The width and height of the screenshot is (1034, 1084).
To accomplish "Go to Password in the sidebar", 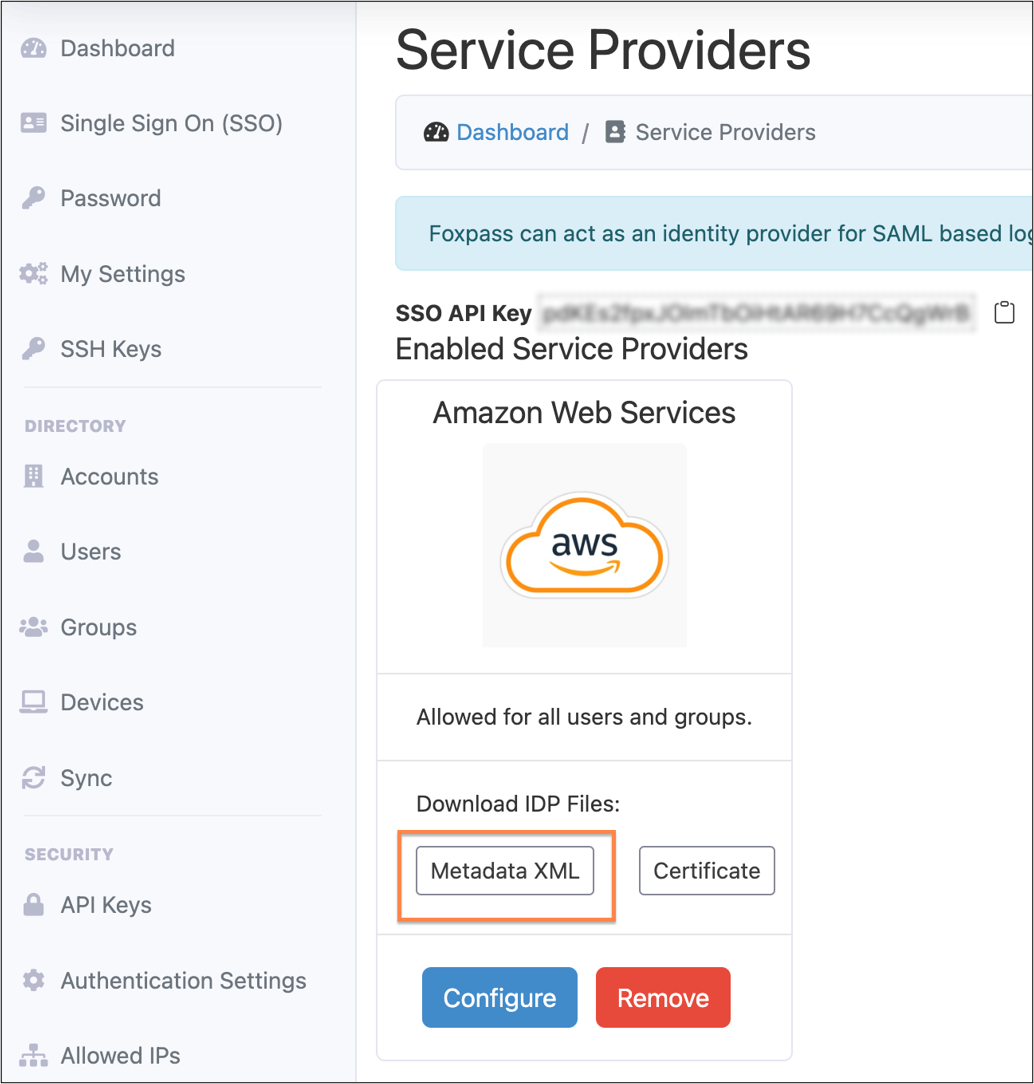I will tap(111, 198).
